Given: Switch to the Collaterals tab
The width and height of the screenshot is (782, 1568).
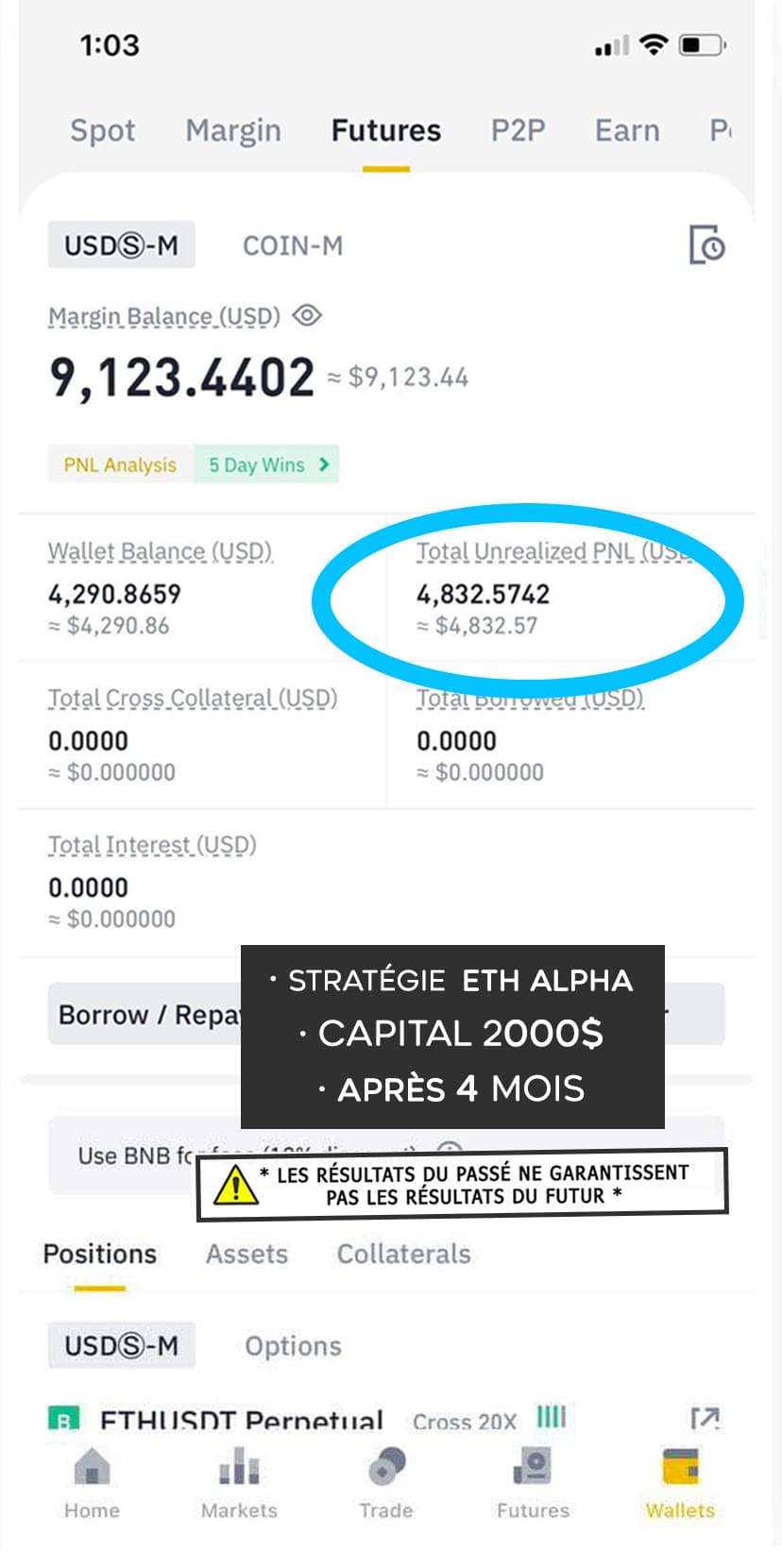Looking at the screenshot, I should point(403,1254).
